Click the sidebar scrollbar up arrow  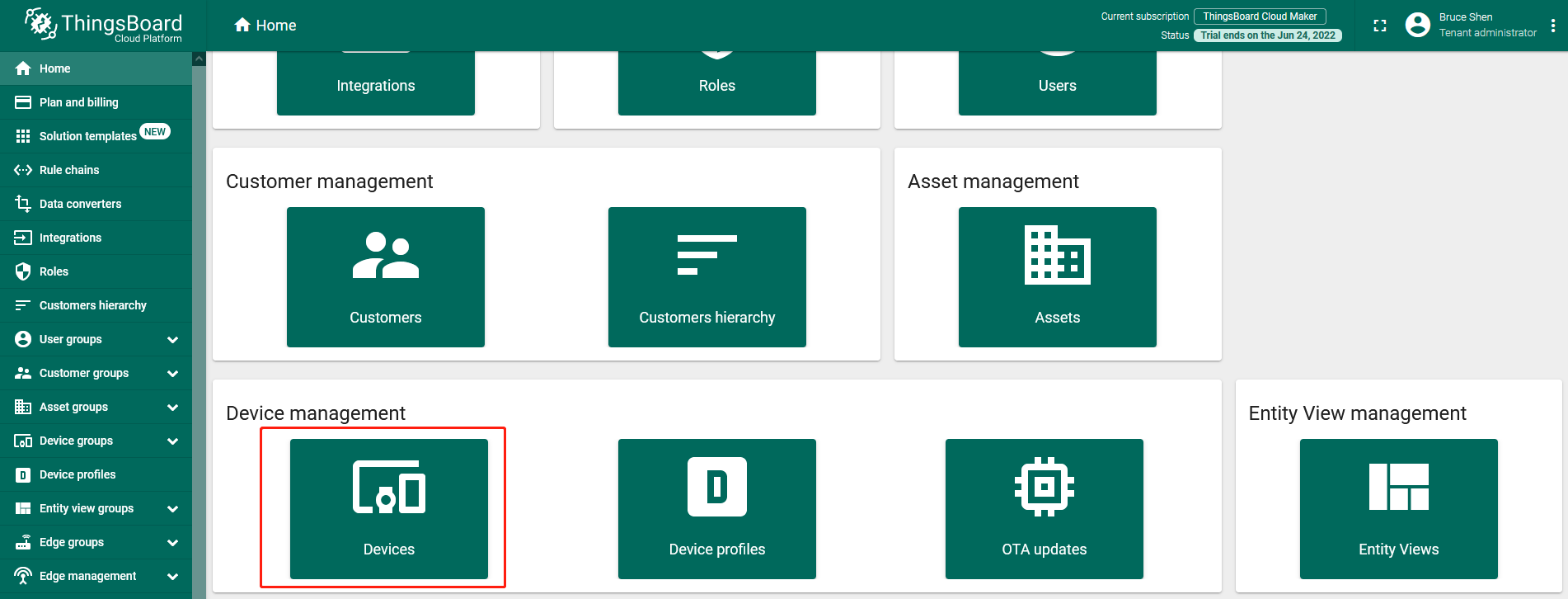[x=199, y=59]
